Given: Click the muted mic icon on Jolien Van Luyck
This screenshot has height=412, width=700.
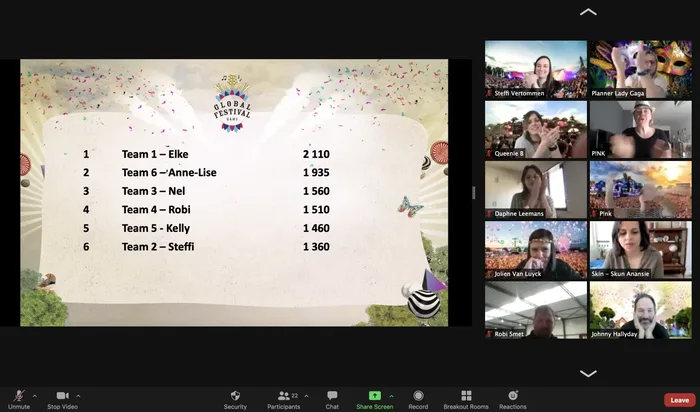Looking at the screenshot, I should 490,274.
